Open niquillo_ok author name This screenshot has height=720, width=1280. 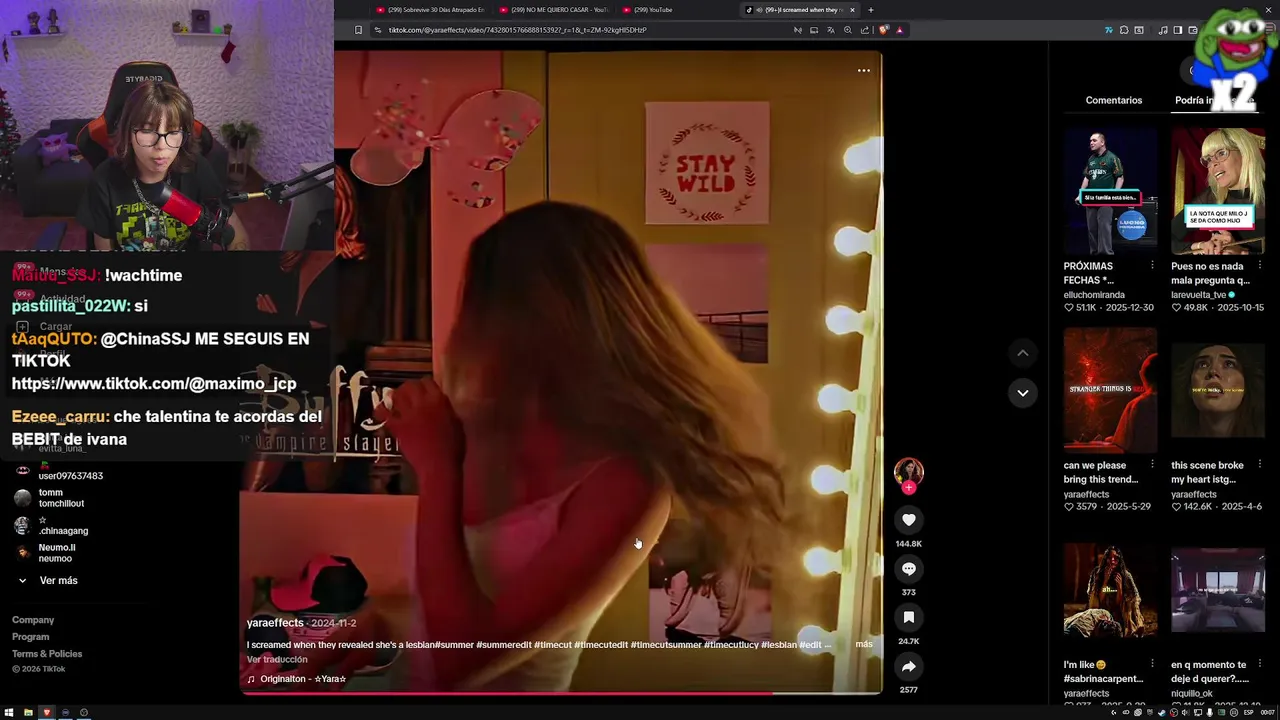pyautogui.click(x=1190, y=693)
